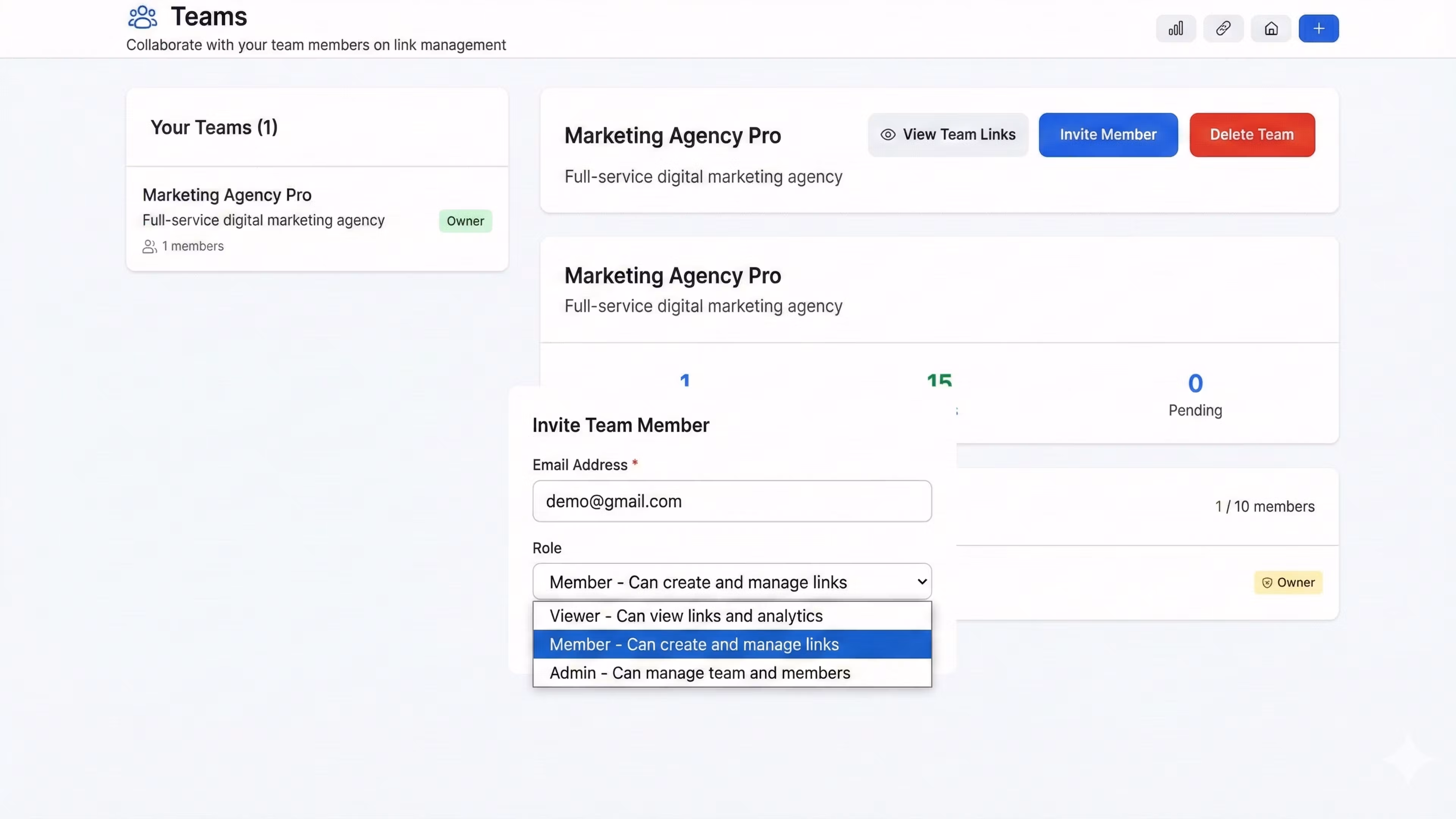Viewport: 1456px width, 819px height.
Task: Click the blue plus icon button
Action: click(x=1319, y=28)
